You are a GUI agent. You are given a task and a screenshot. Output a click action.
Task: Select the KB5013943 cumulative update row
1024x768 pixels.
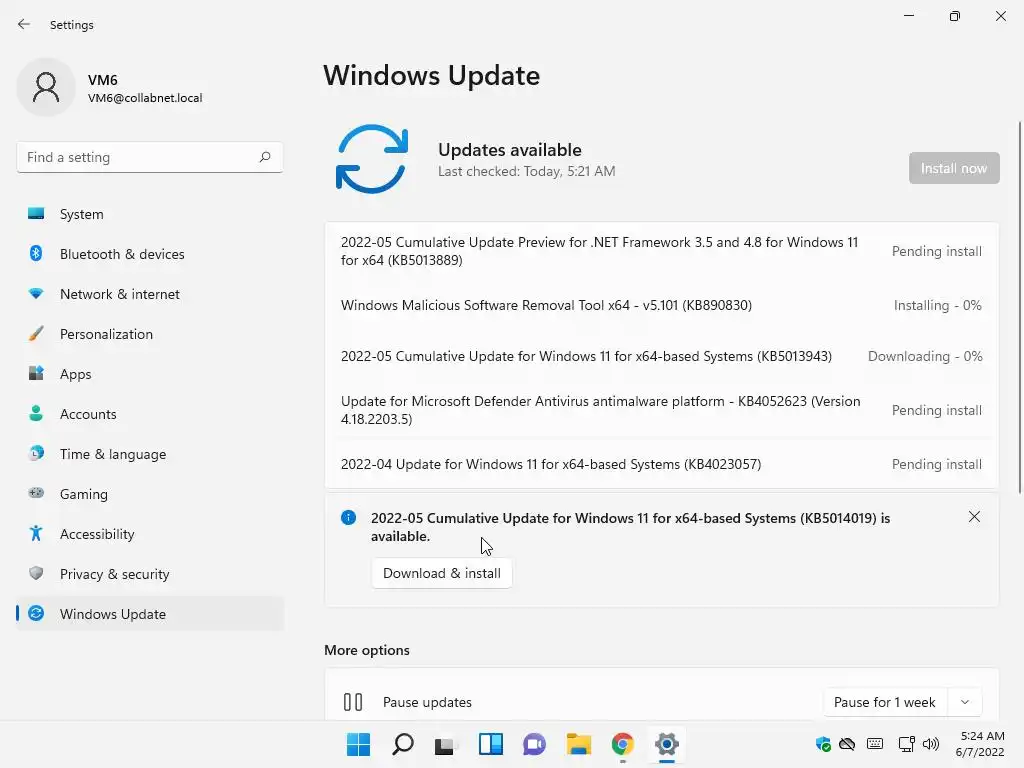[x=662, y=357]
